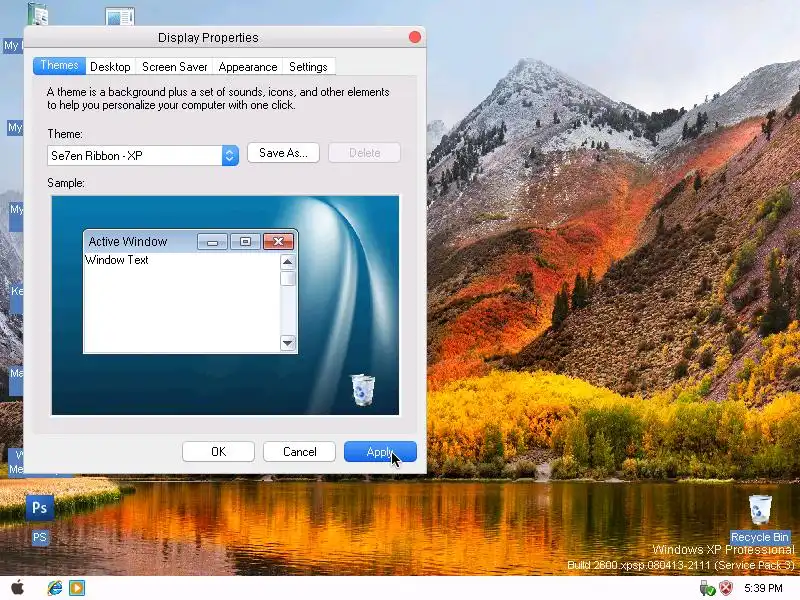Click the sample window's minimize icon

[213, 242]
